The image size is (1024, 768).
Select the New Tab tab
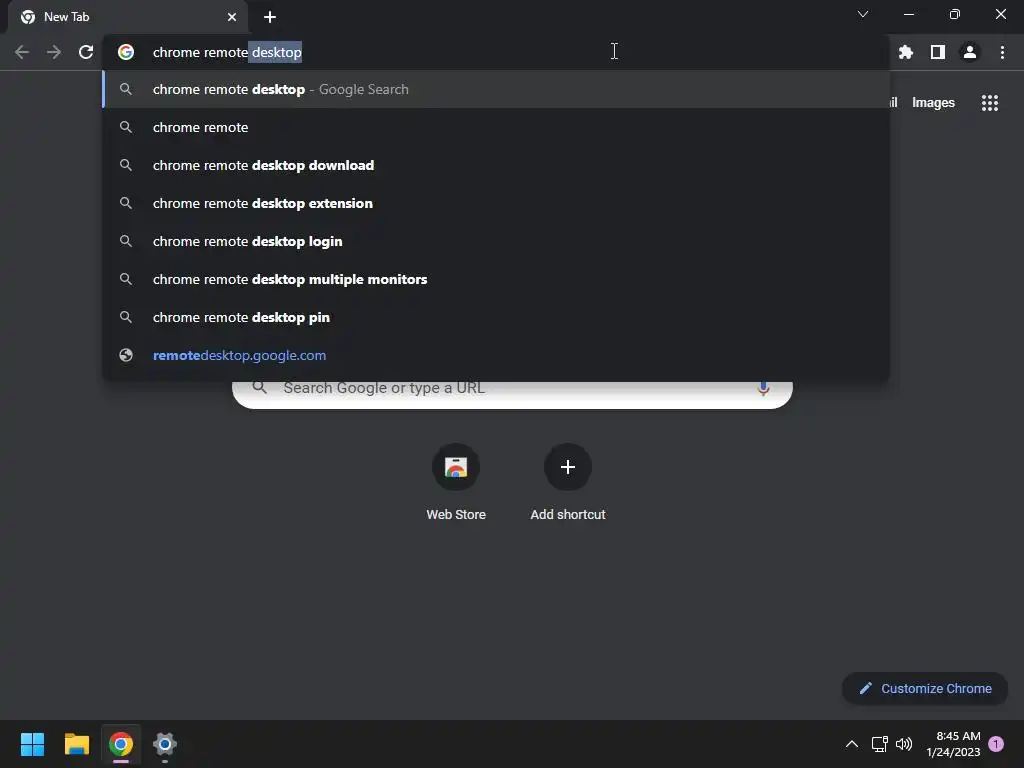click(x=128, y=17)
